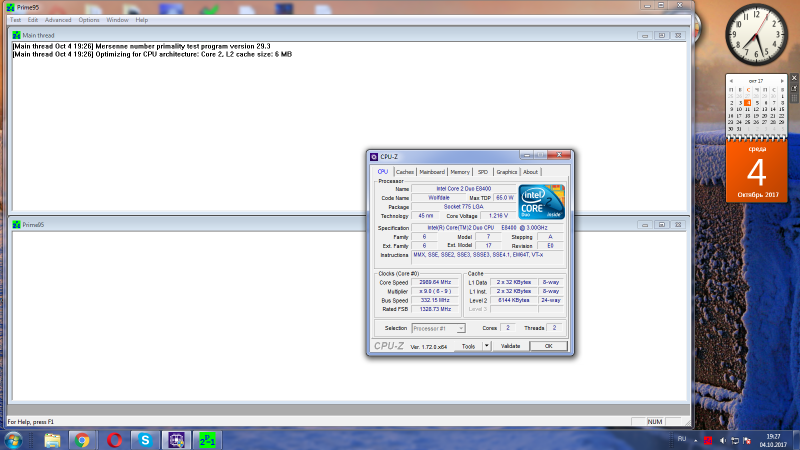This screenshot has height=450, width=800.
Task: Open the Tools dropdown arrow in CPU-Z
Action: coord(487,346)
